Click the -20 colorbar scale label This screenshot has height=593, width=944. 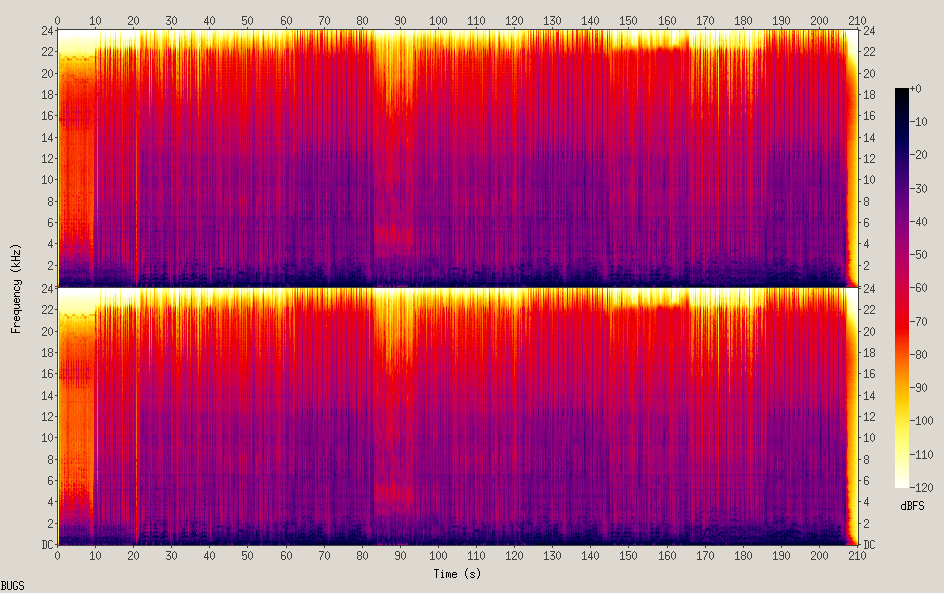[x=919, y=155]
